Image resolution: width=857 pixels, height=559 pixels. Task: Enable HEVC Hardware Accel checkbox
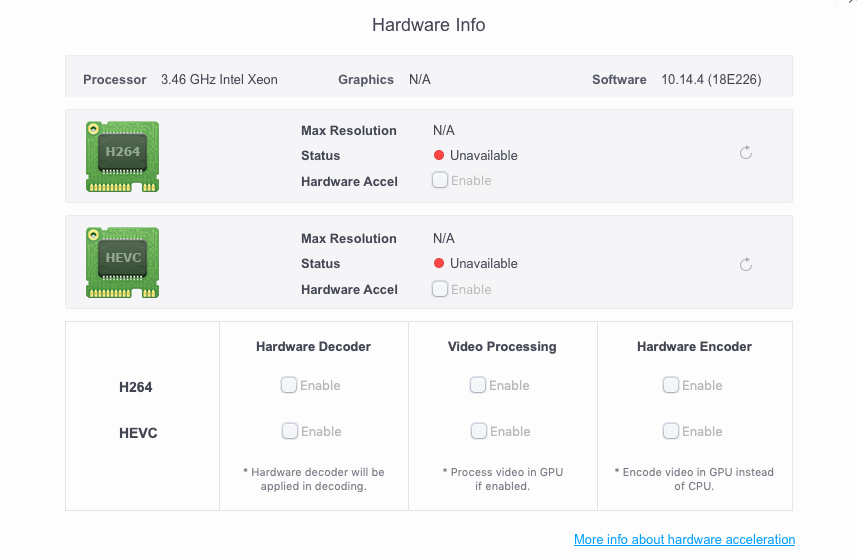(x=440, y=289)
